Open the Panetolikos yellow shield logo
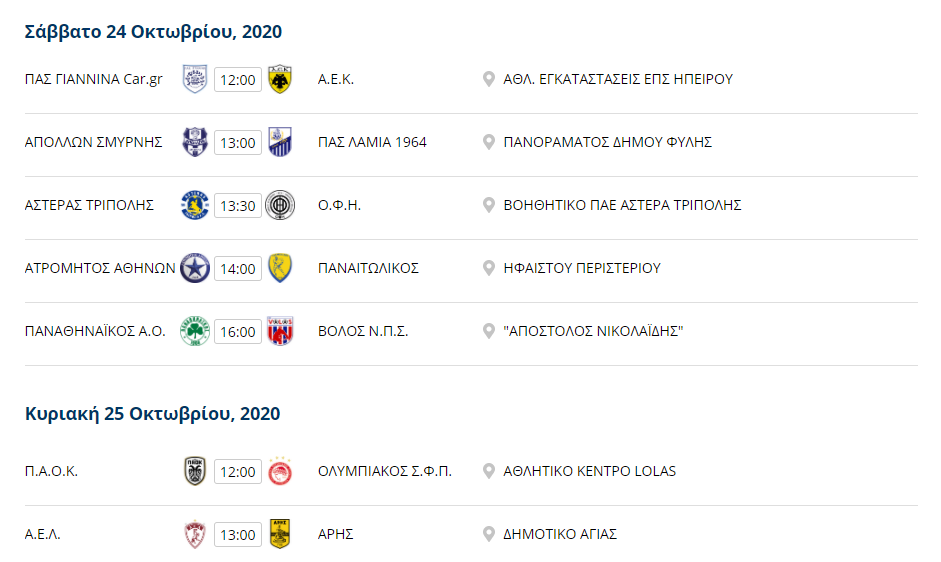 click(280, 268)
